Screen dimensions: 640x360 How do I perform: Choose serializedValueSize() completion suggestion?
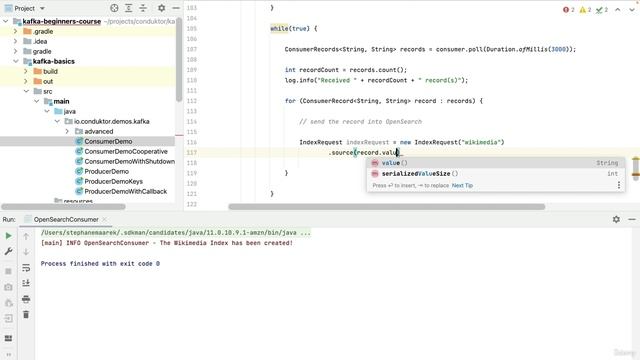[496, 173]
